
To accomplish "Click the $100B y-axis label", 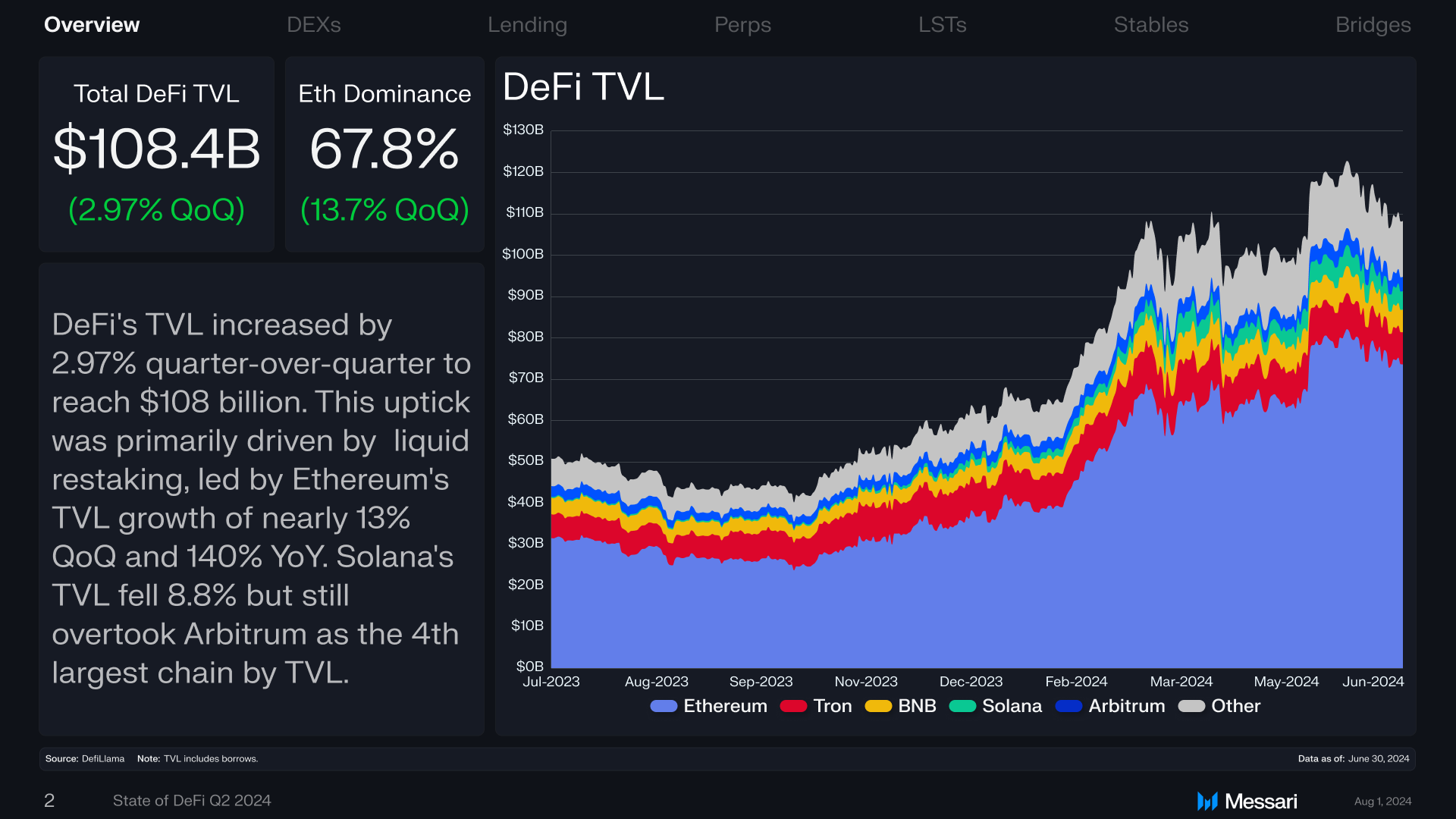I will (x=522, y=254).
